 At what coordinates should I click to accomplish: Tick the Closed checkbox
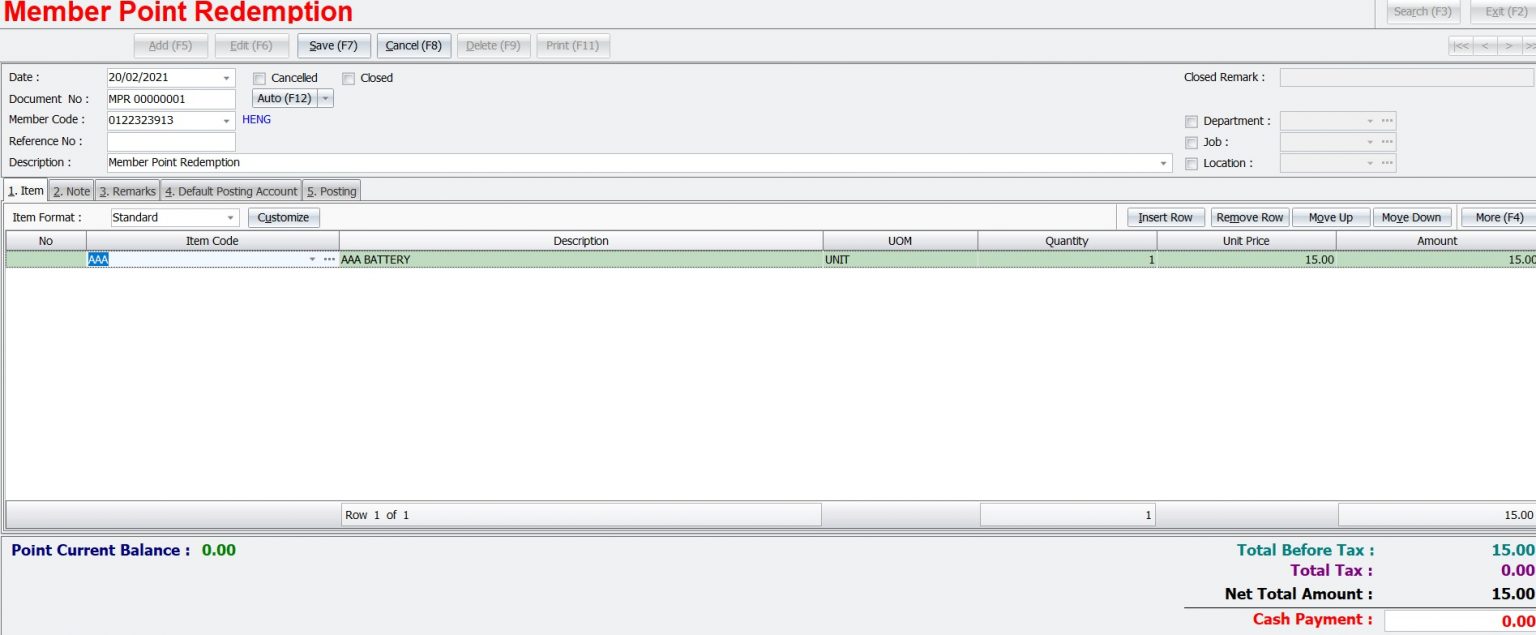coord(349,78)
